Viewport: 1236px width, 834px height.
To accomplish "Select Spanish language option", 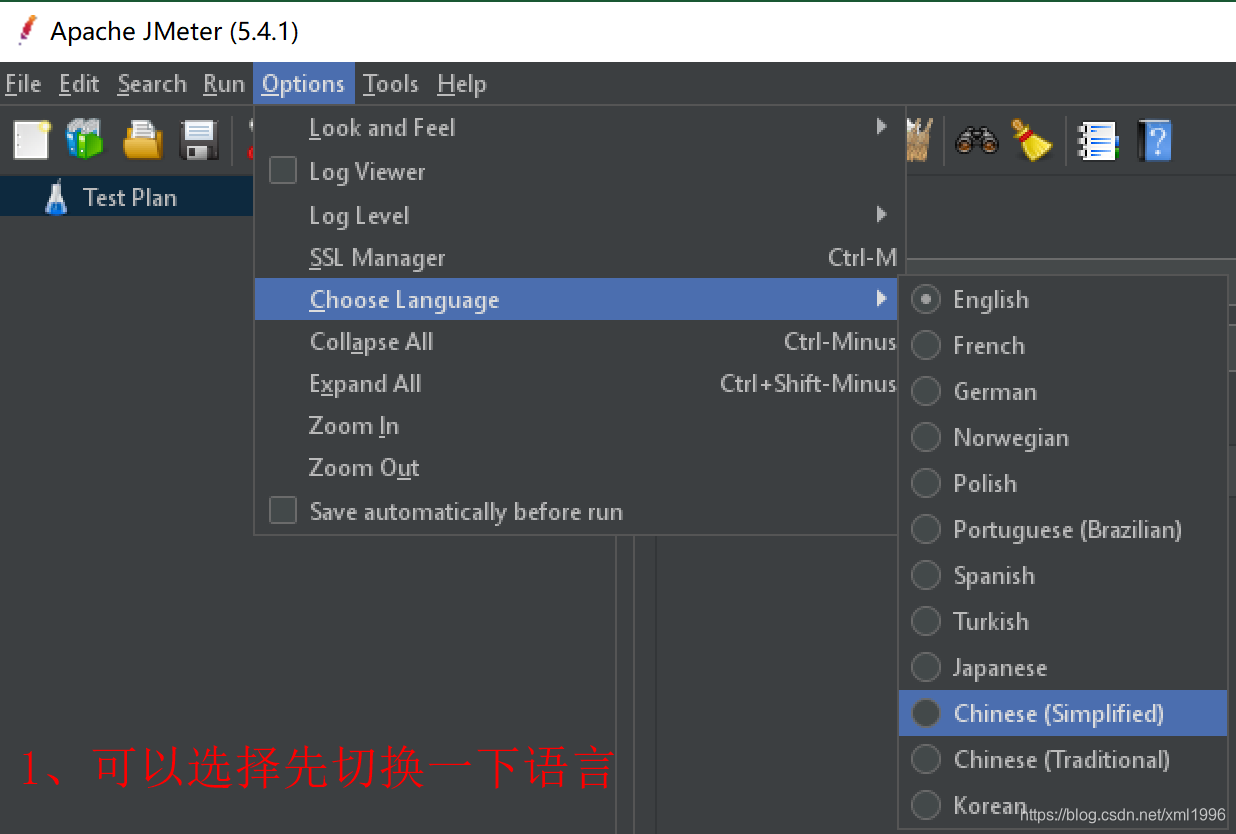I will 1063,575.
